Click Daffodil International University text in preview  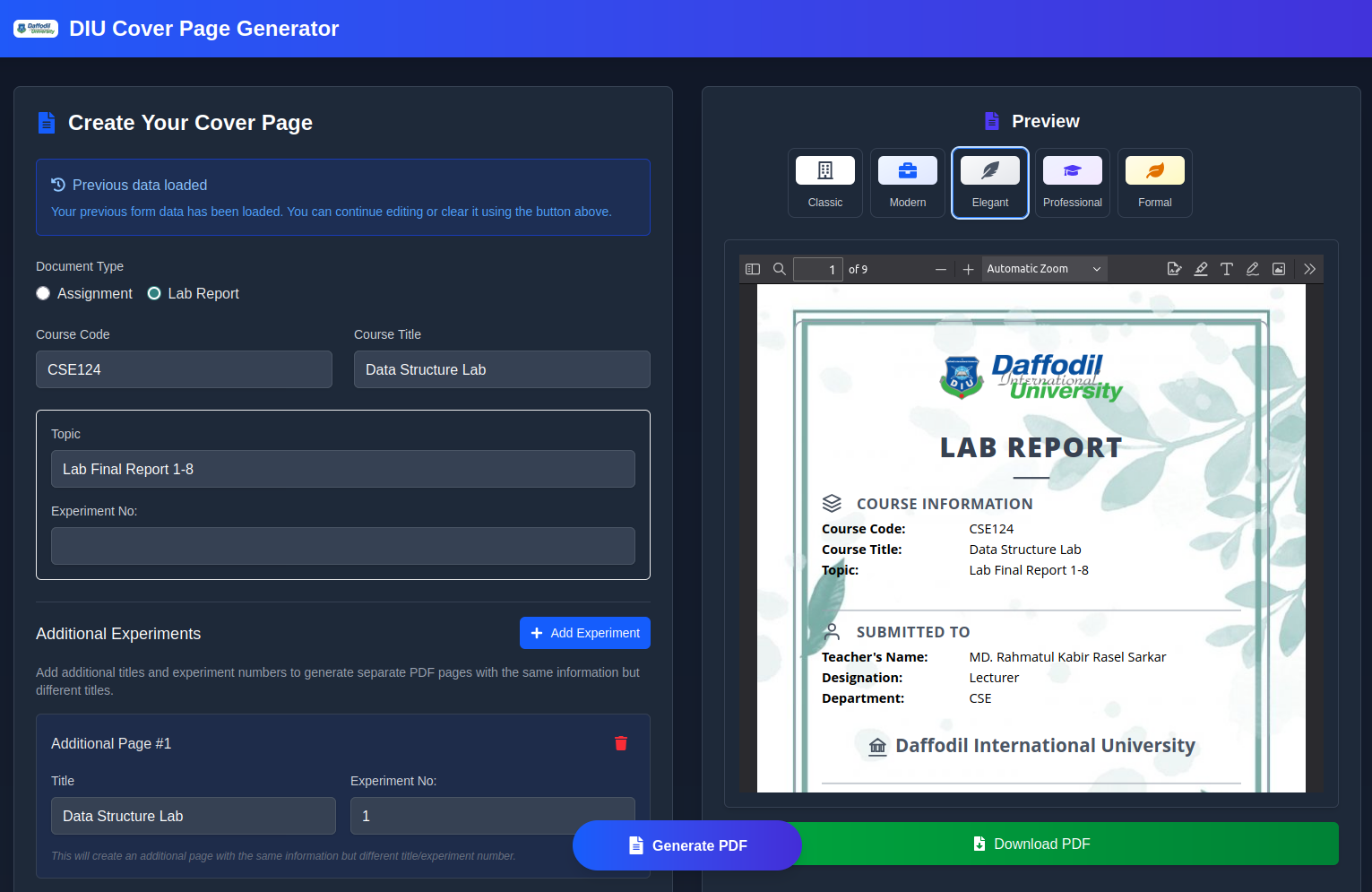tap(1045, 746)
